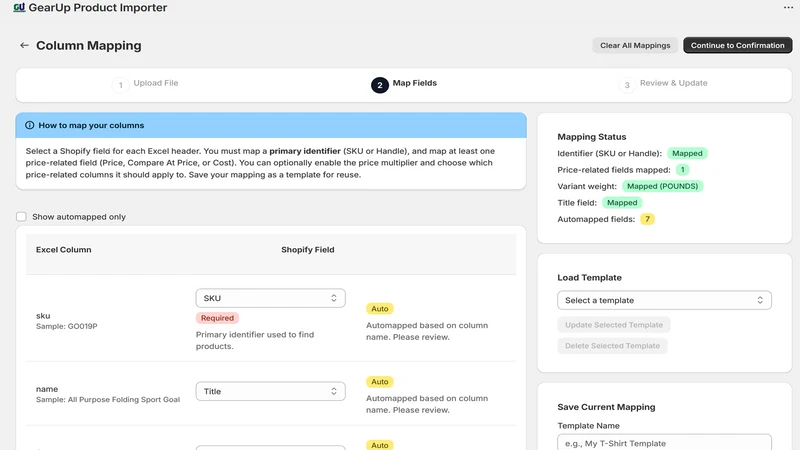Screen dimensions: 800x450
Task: Click the info icon beside How to map
Action: click(x=30, y=125)
